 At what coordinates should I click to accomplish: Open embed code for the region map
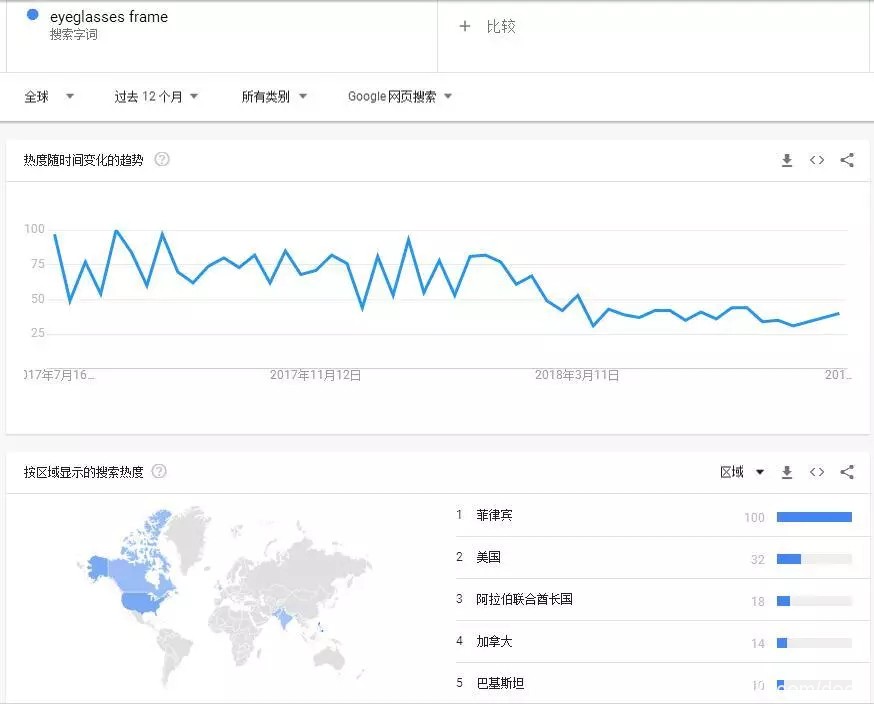pos(817,470)
